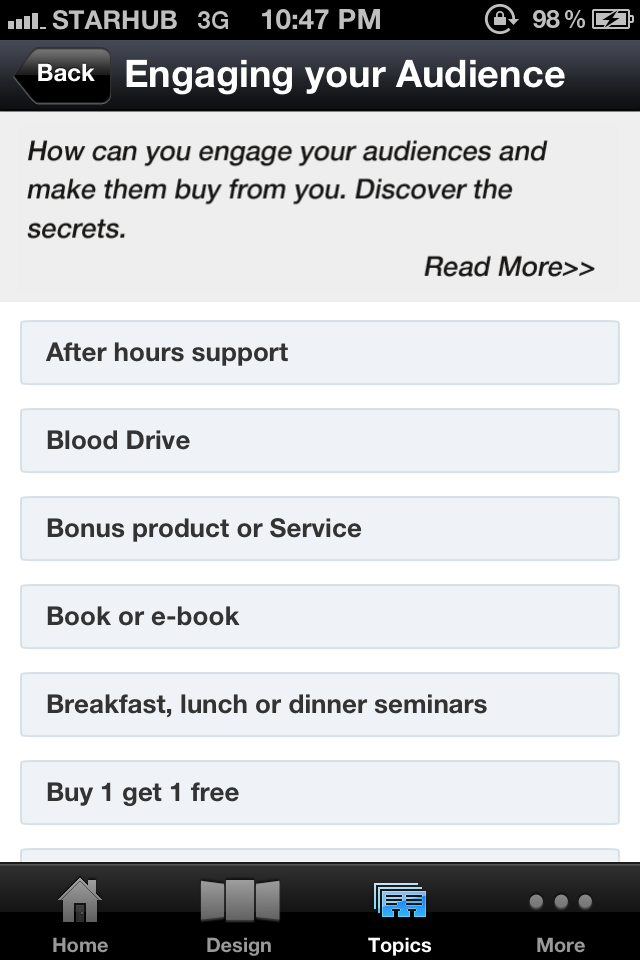Tap the battery icon in status bar
Viewport: 640px width, 960px height.
point(611,19)
